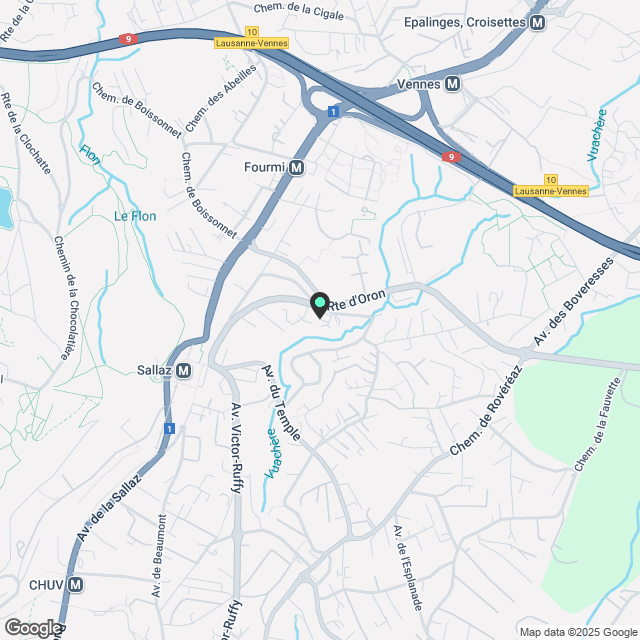The image size is (640, 640).
Task: Click the Vennes metro station icon
Action: coord(453,84)
